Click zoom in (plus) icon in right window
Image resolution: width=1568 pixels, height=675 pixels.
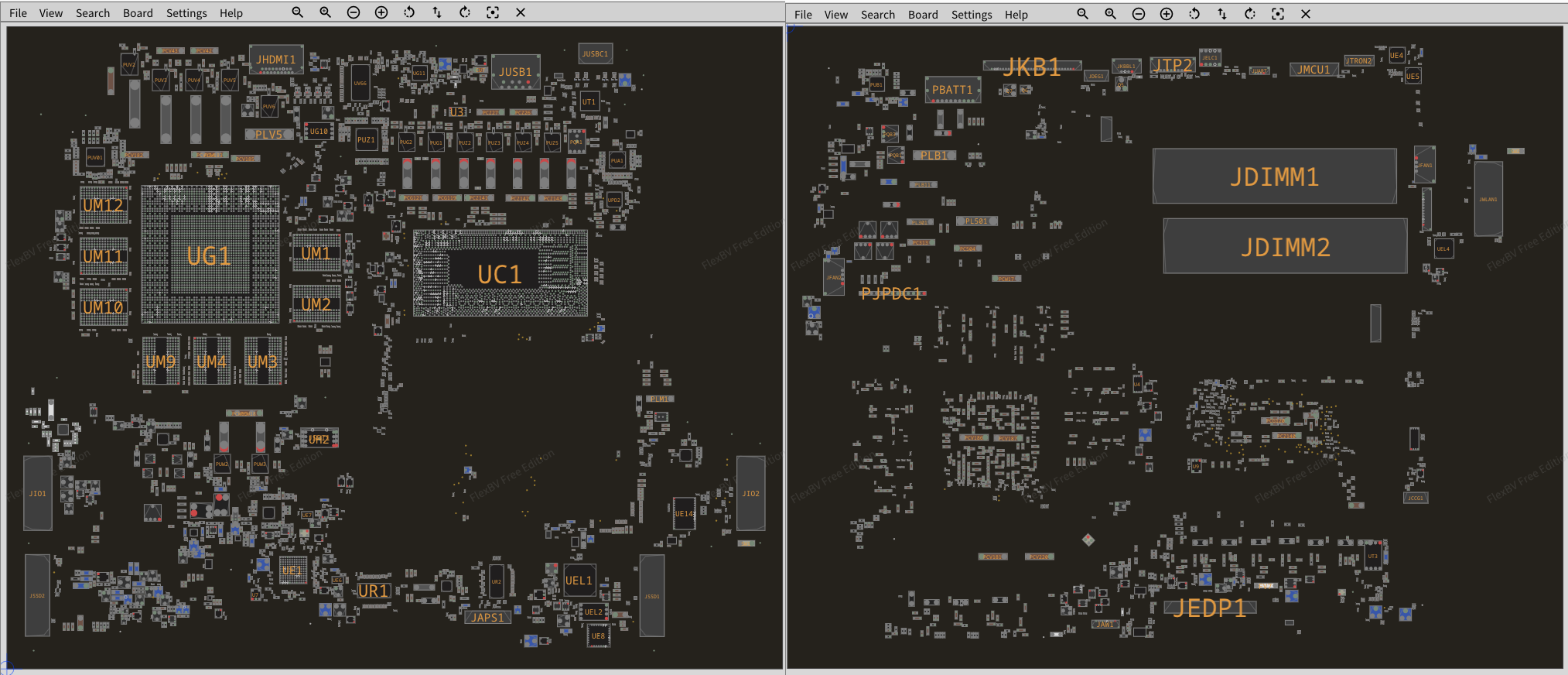[1167, 14]
